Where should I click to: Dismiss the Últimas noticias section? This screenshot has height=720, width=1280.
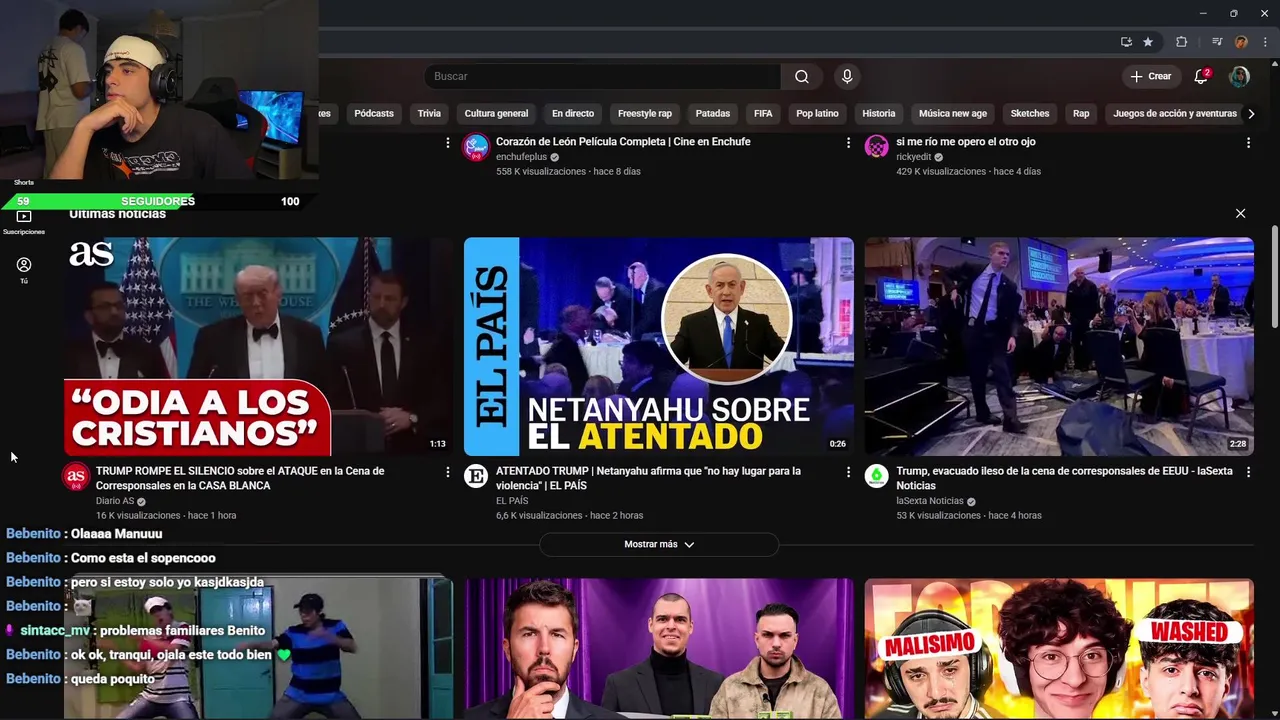coord(1240,213)
